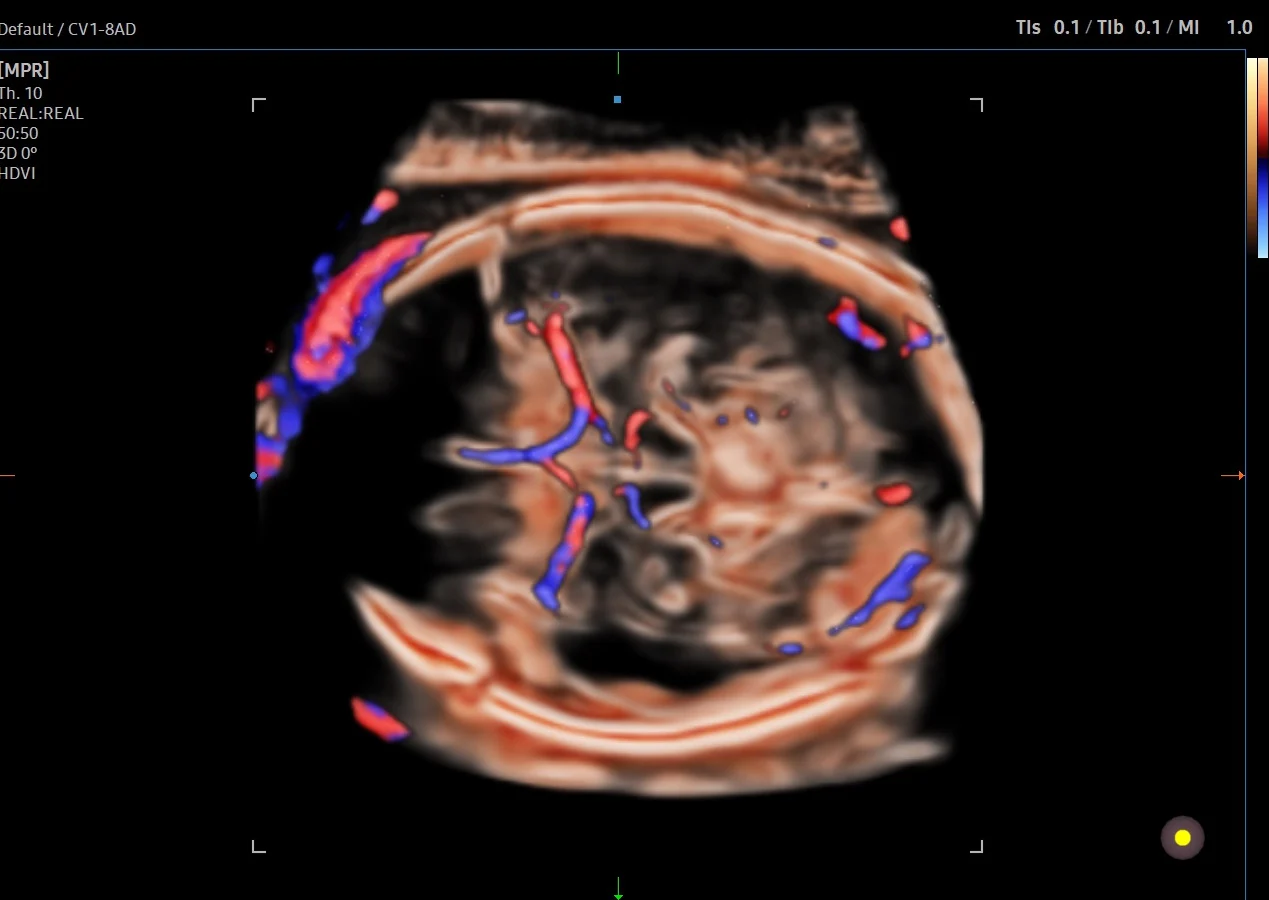Click the orange axis marker on left edge

[7, 476]
